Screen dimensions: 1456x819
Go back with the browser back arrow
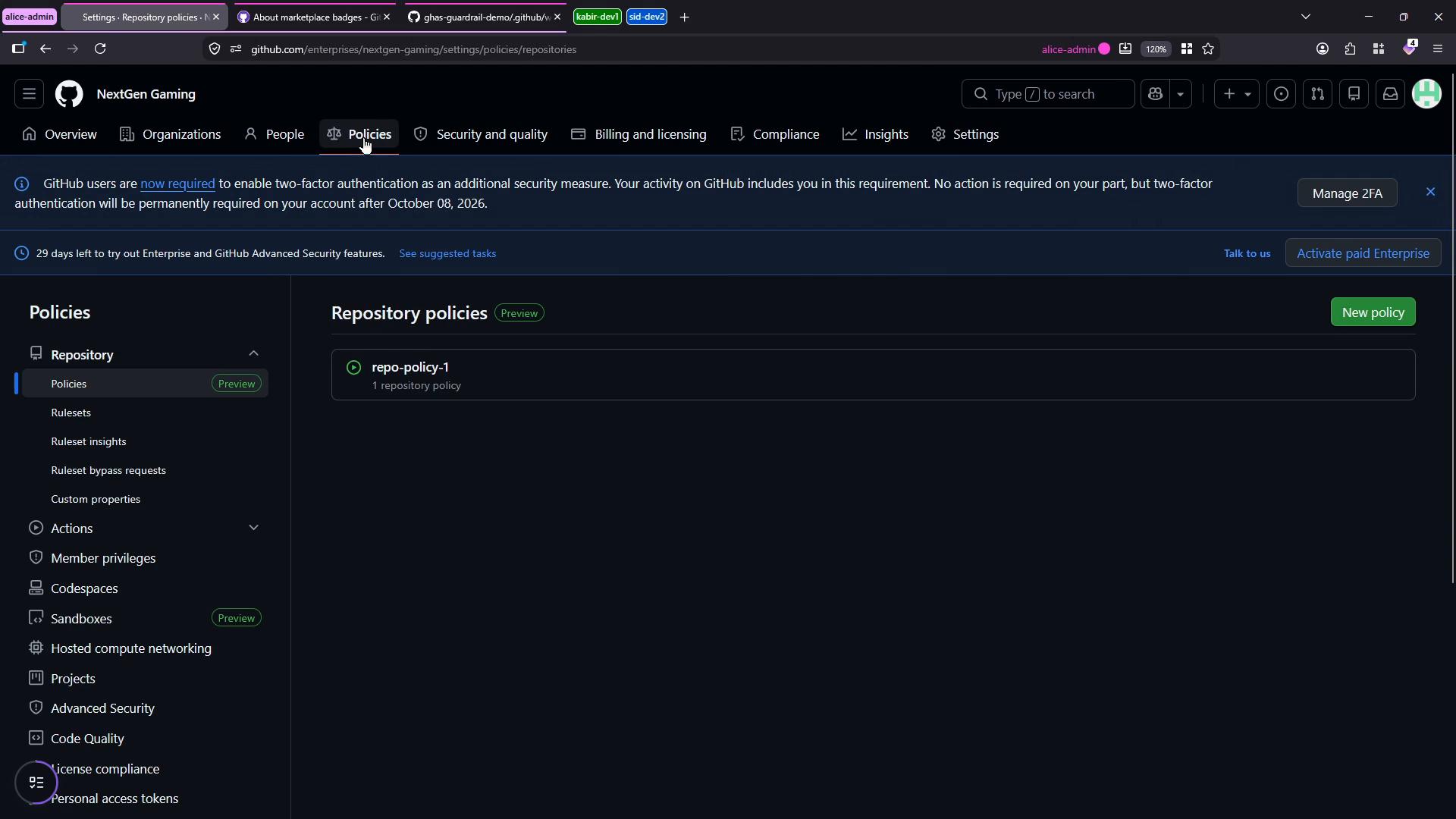[45, 49]
